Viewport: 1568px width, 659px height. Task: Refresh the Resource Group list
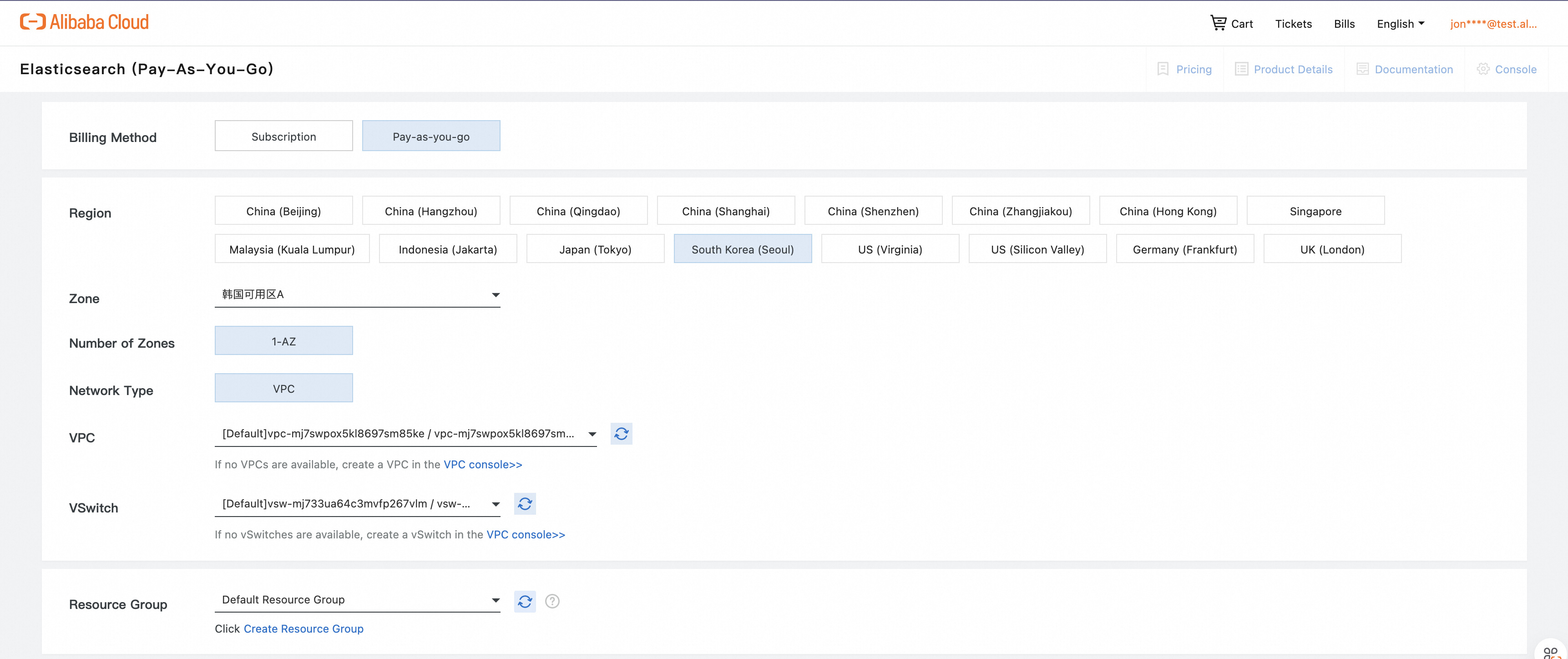[x=524, y=601]
